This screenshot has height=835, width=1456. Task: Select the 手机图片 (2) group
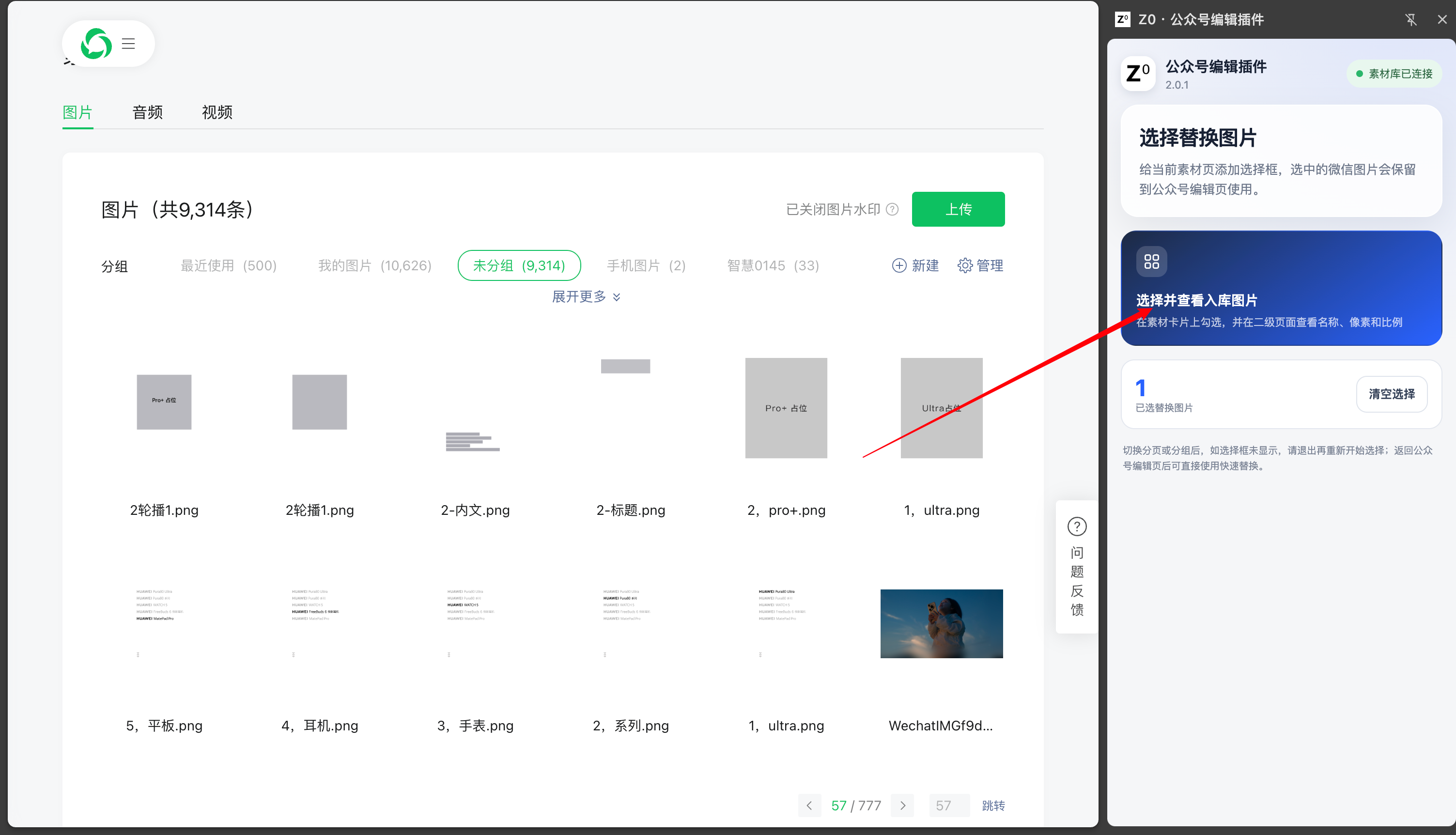646,265
